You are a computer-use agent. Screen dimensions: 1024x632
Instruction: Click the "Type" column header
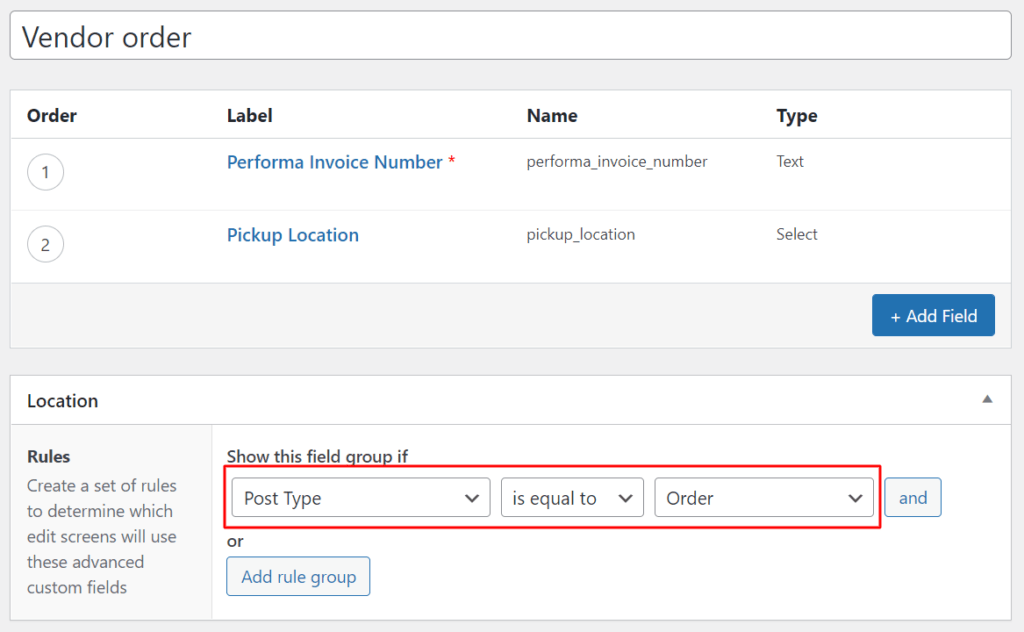[x=796, y=115]
